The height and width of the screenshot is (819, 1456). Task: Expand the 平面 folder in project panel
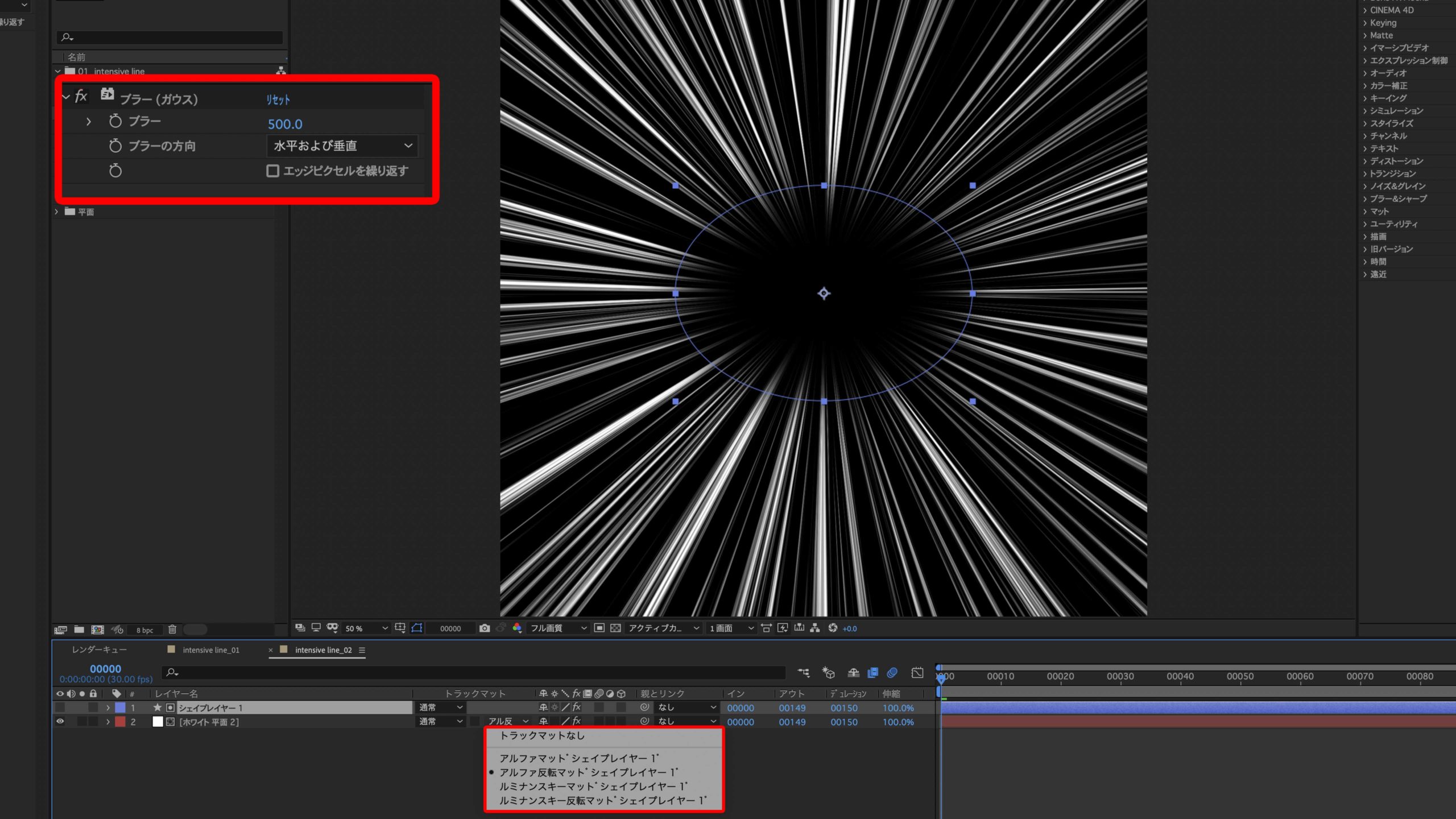(x=57, y=212)
